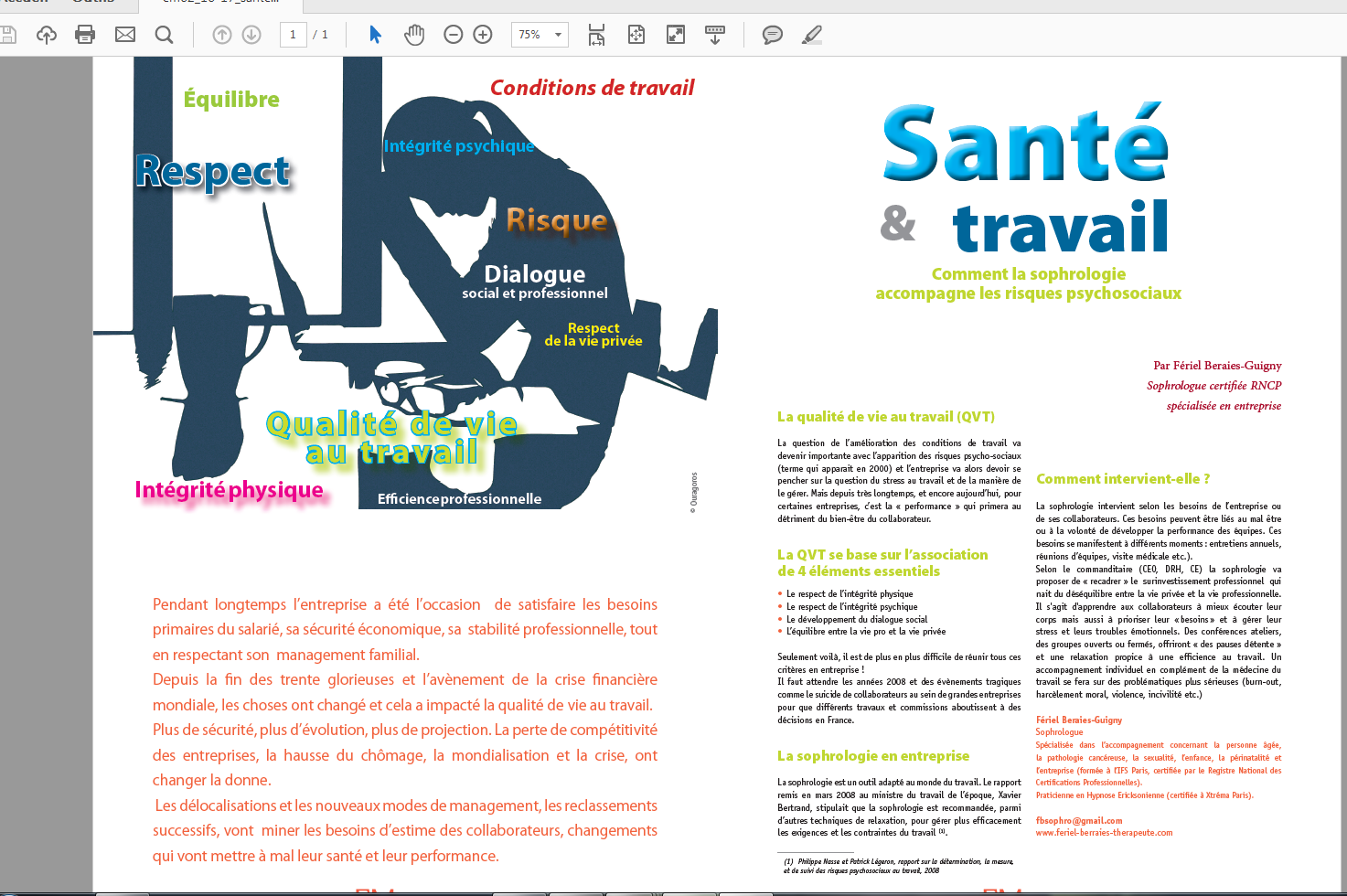Select the highlighter pen tool

coord(812,35)
